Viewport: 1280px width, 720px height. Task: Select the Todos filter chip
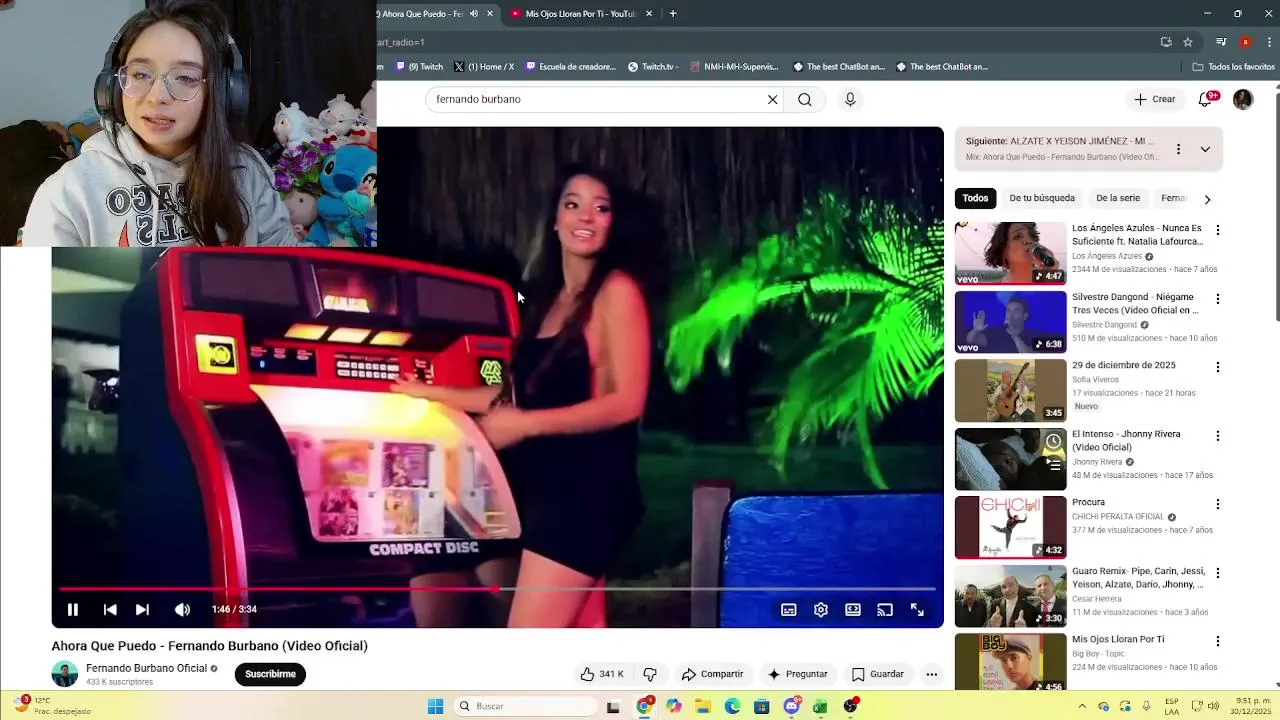tap(975, 198)
